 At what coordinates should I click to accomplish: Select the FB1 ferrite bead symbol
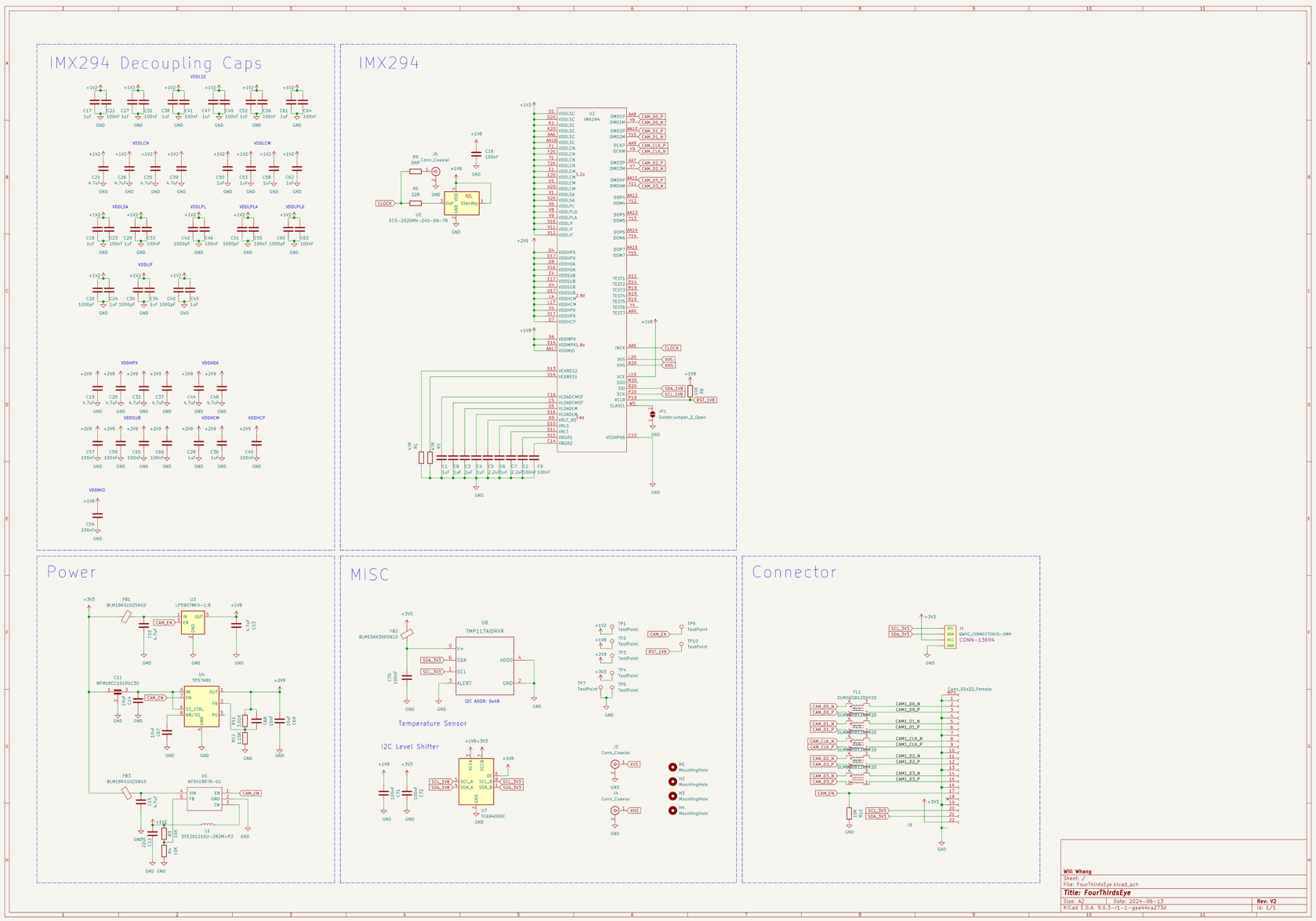click(126, 617)
